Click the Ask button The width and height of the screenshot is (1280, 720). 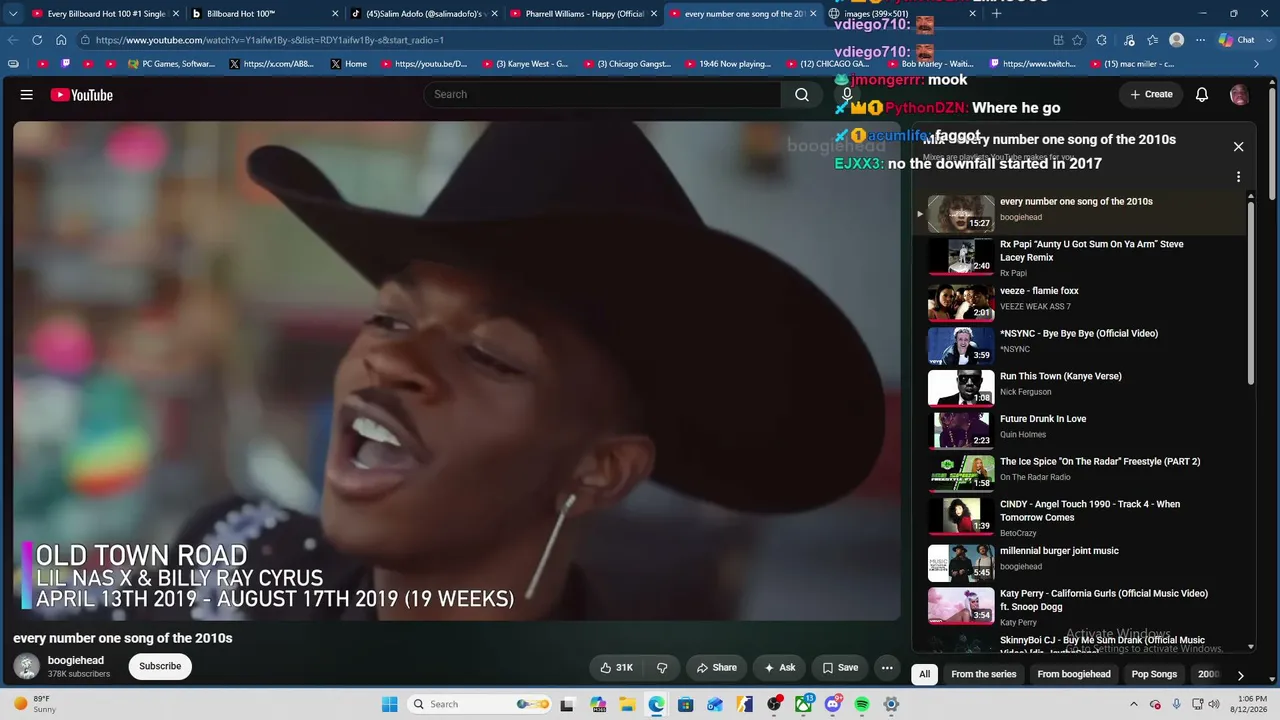pos(779,668)
